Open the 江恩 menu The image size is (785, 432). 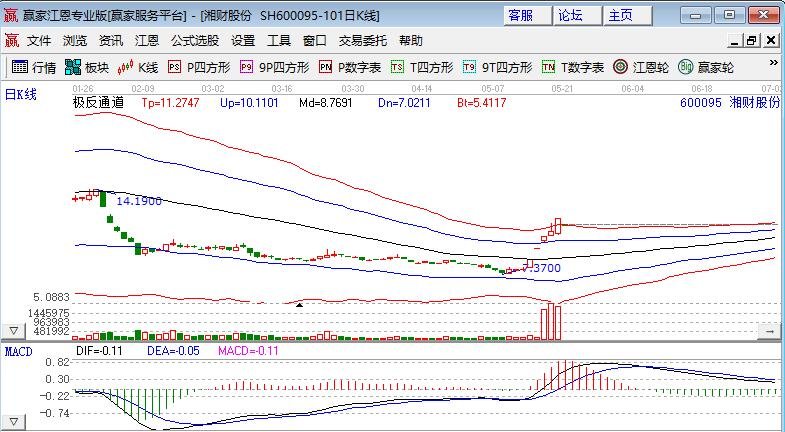tap(147, 41)
